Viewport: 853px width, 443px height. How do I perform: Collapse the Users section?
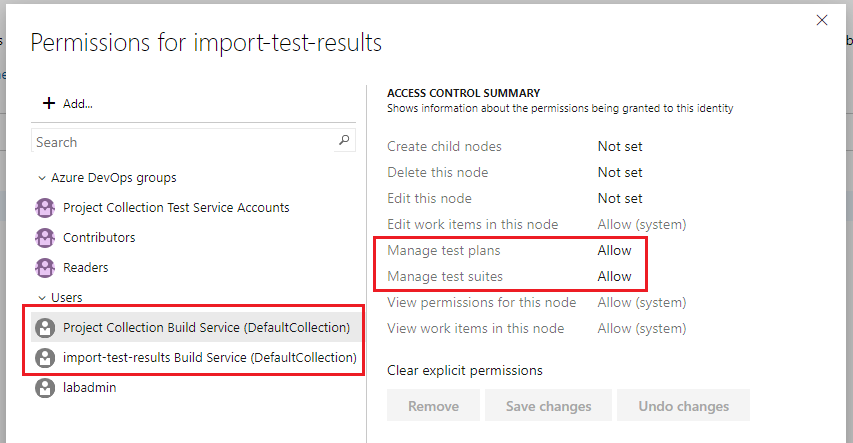(41, 297)
